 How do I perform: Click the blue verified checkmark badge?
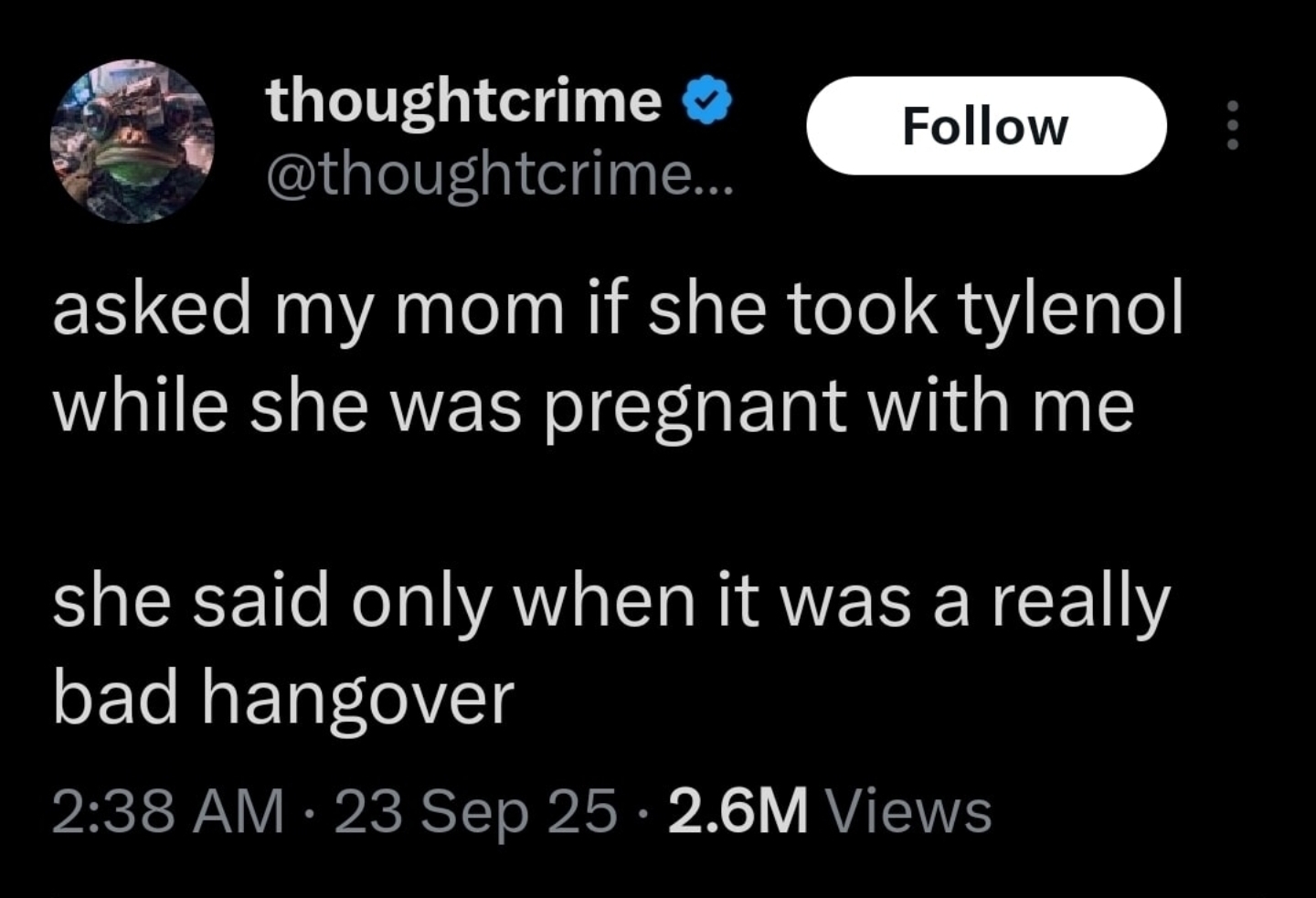pyautogui.click(x=708, y=100)
